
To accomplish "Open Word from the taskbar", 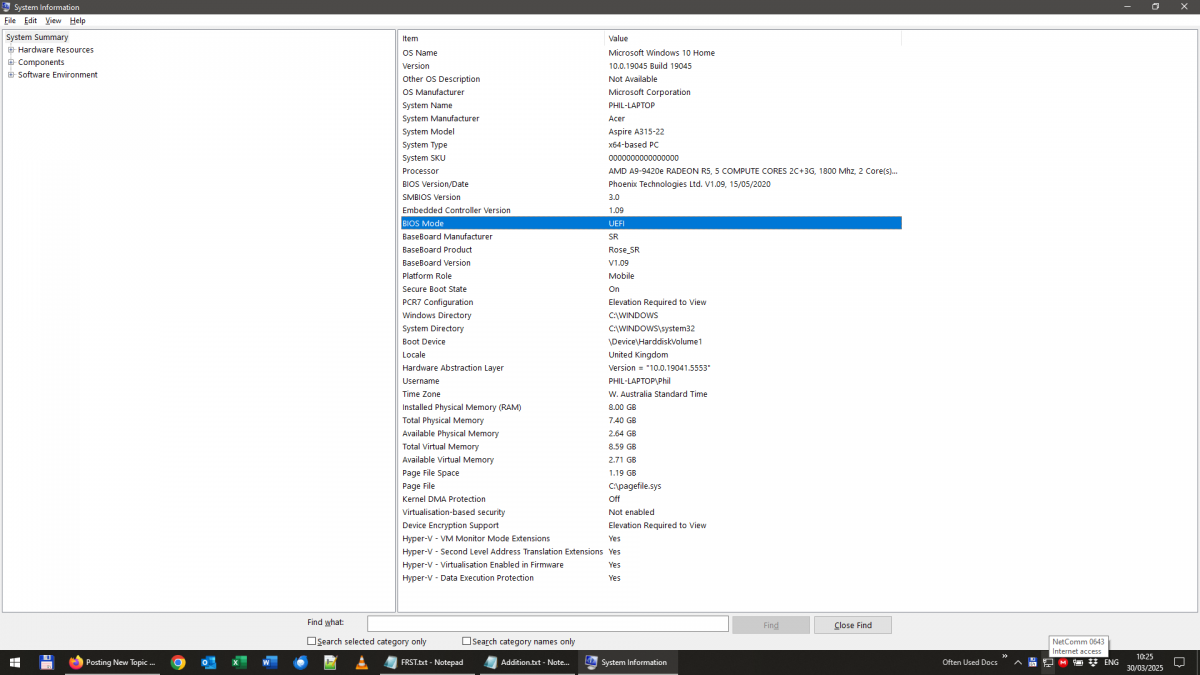I will click(x=270, y=662).
